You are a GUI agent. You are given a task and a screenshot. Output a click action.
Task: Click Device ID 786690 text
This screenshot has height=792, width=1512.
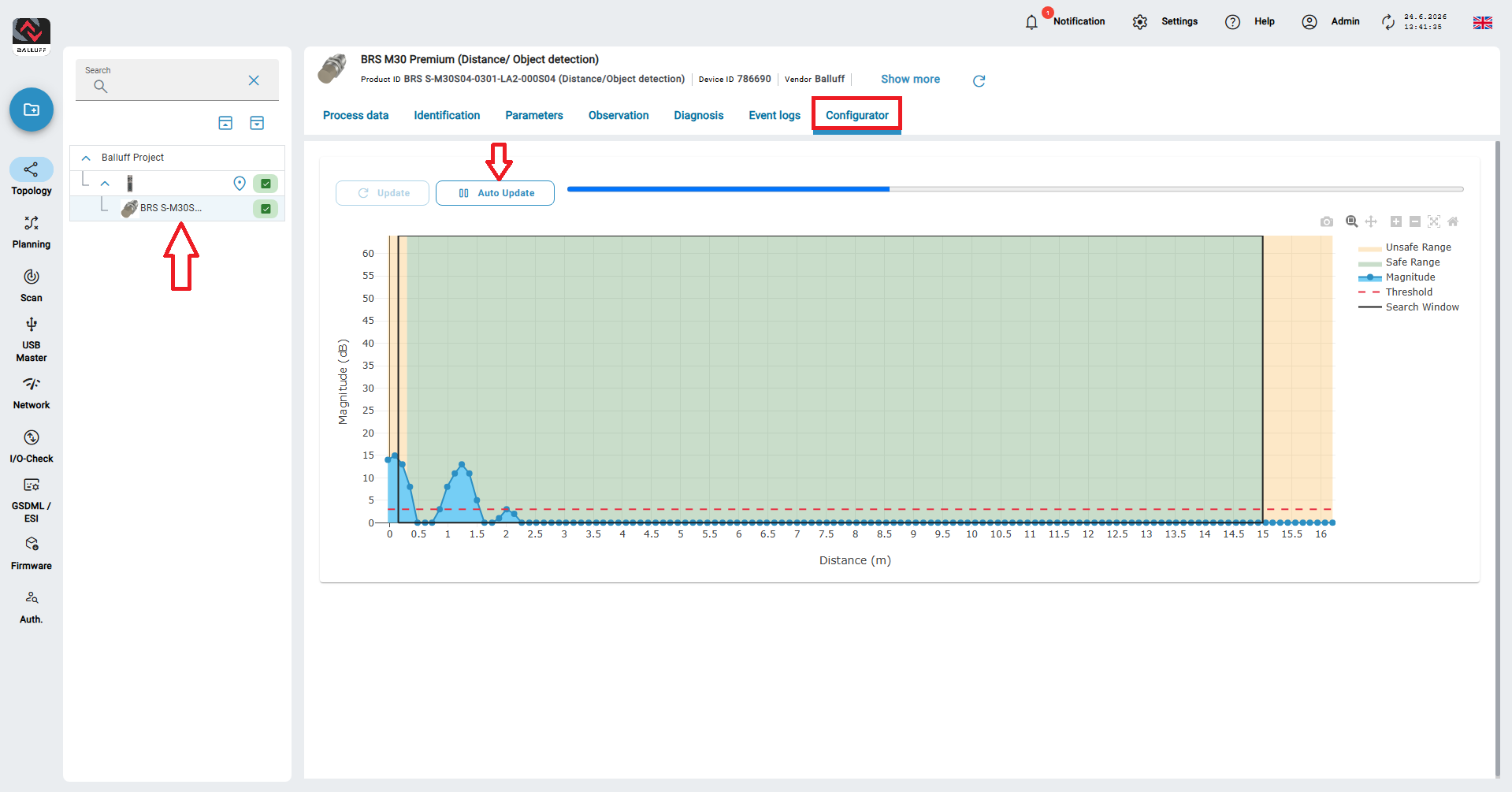tap(735, 79)
